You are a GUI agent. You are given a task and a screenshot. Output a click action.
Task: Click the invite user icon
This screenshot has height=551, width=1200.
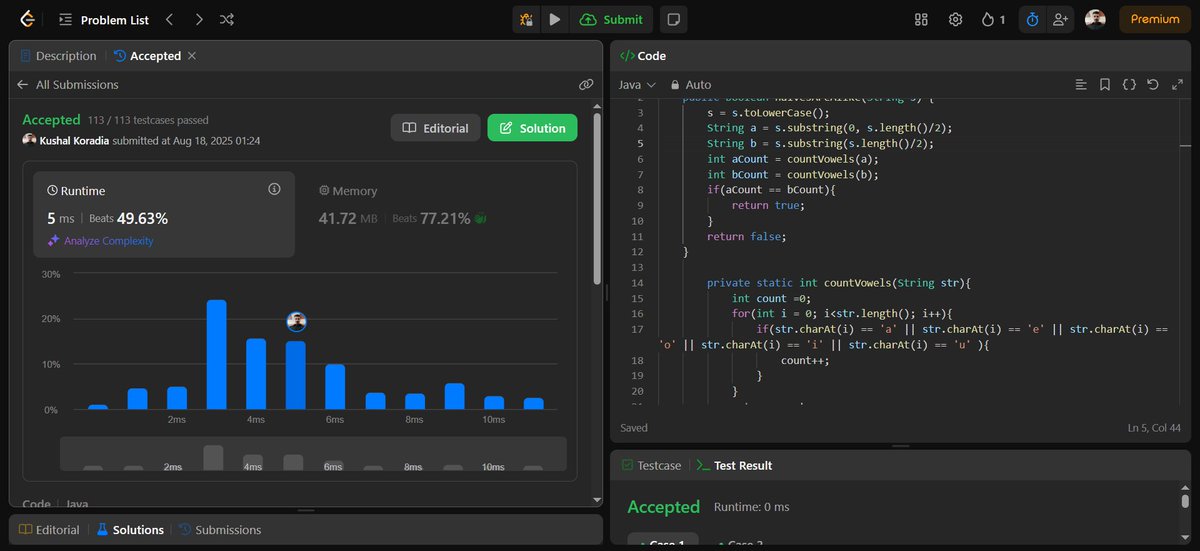(1060, 19)
